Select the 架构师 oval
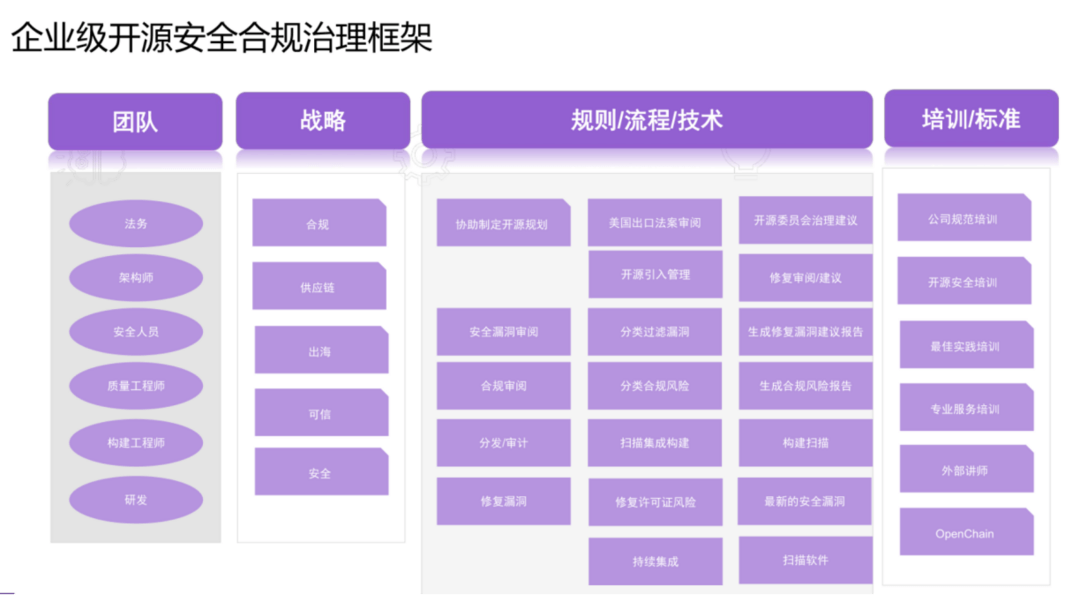Viewport: 1080px width, 595px height. point(136,278)
